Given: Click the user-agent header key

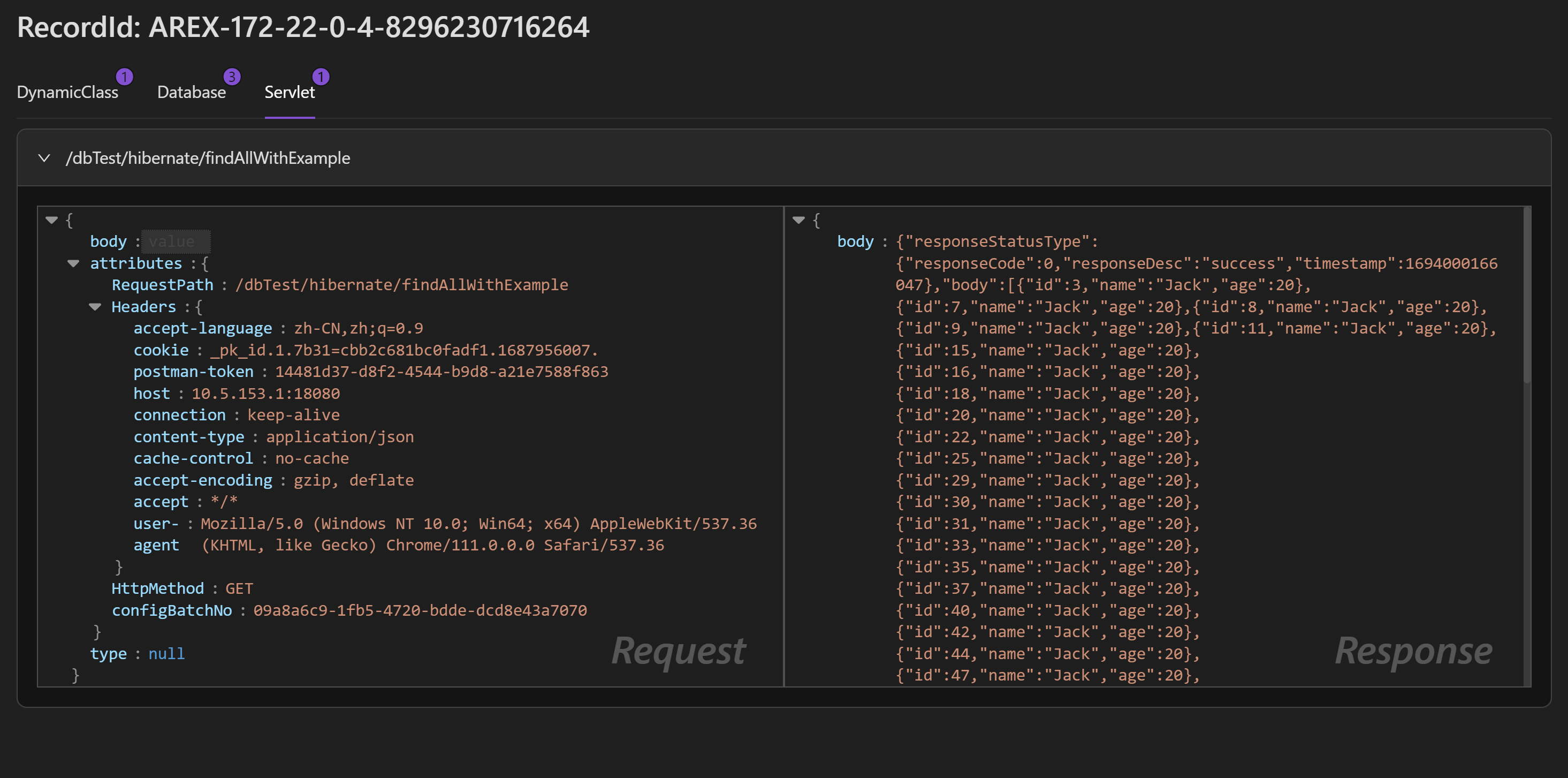Looking at the screenshot, I should coord(156,534).
